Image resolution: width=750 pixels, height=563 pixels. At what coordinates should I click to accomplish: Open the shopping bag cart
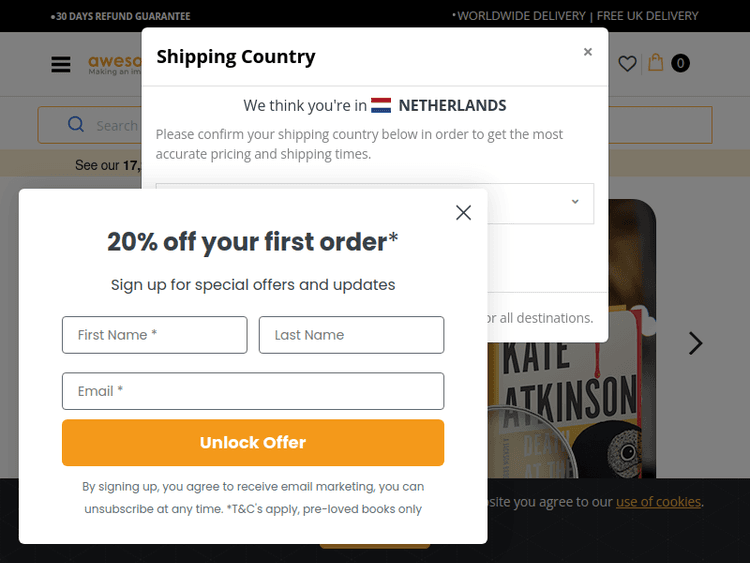[656, 63]
